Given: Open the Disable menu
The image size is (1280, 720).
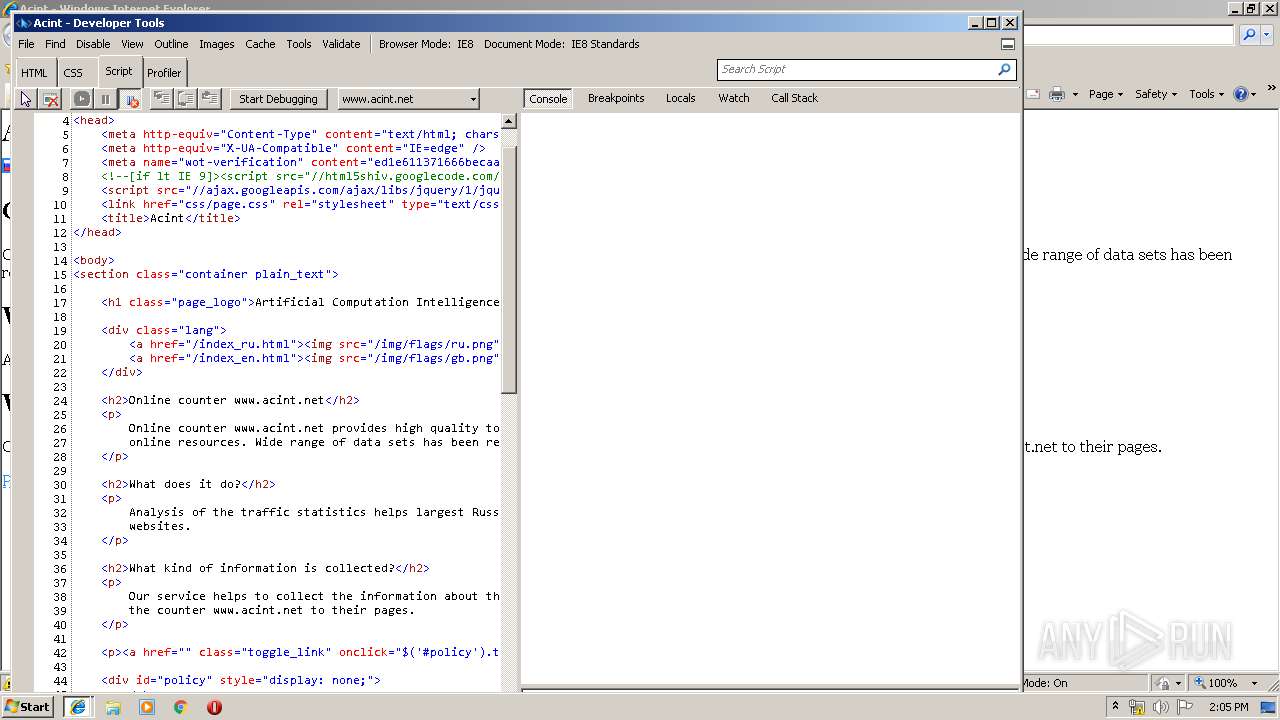Looking at the screenshot, I should pyautogui.click(x=93, y=44).
